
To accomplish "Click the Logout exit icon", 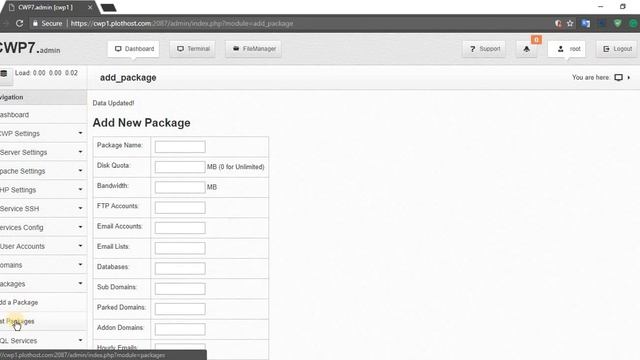I will pos(606,49).
